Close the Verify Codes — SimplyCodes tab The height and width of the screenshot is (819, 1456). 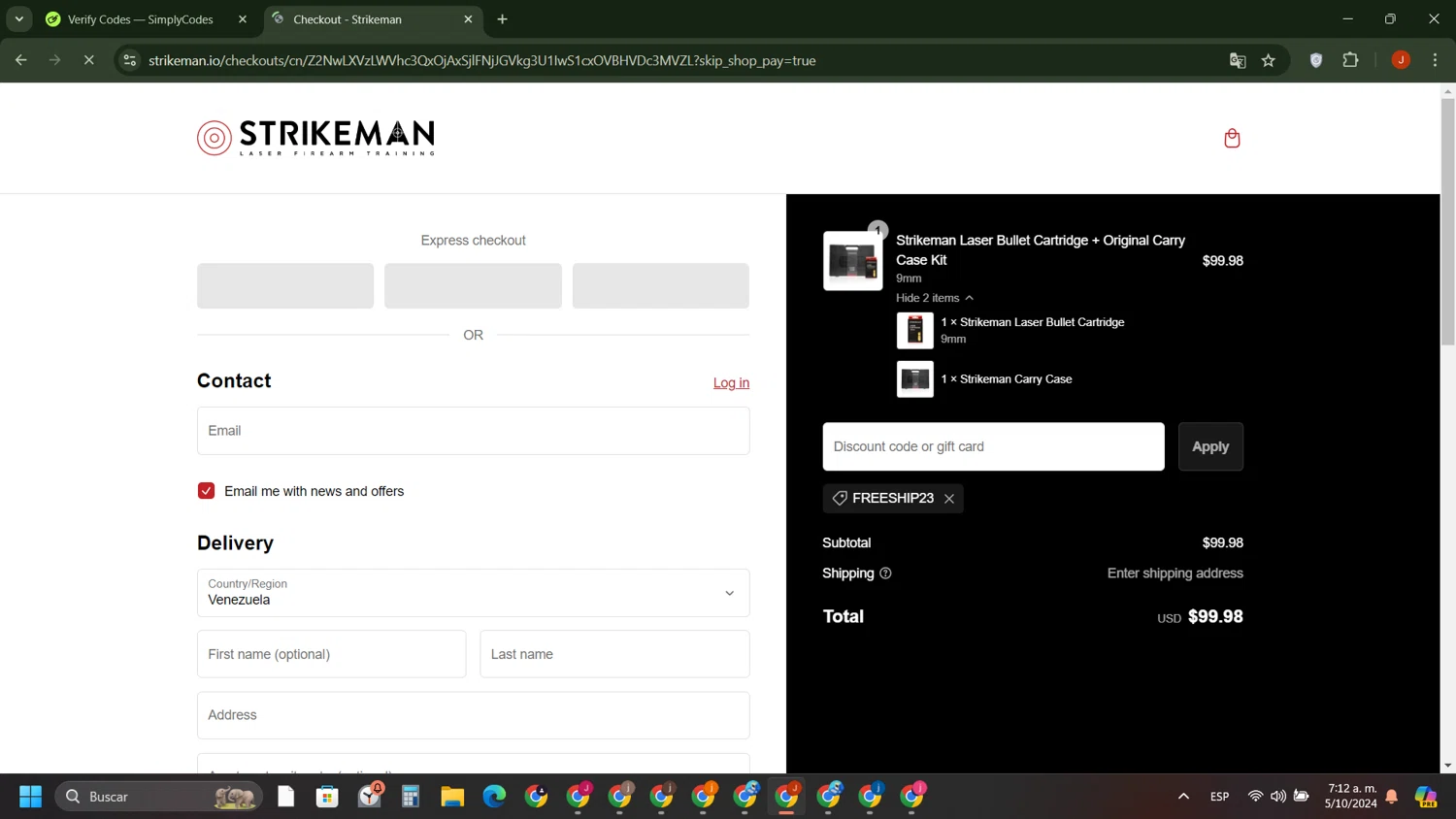243,19
